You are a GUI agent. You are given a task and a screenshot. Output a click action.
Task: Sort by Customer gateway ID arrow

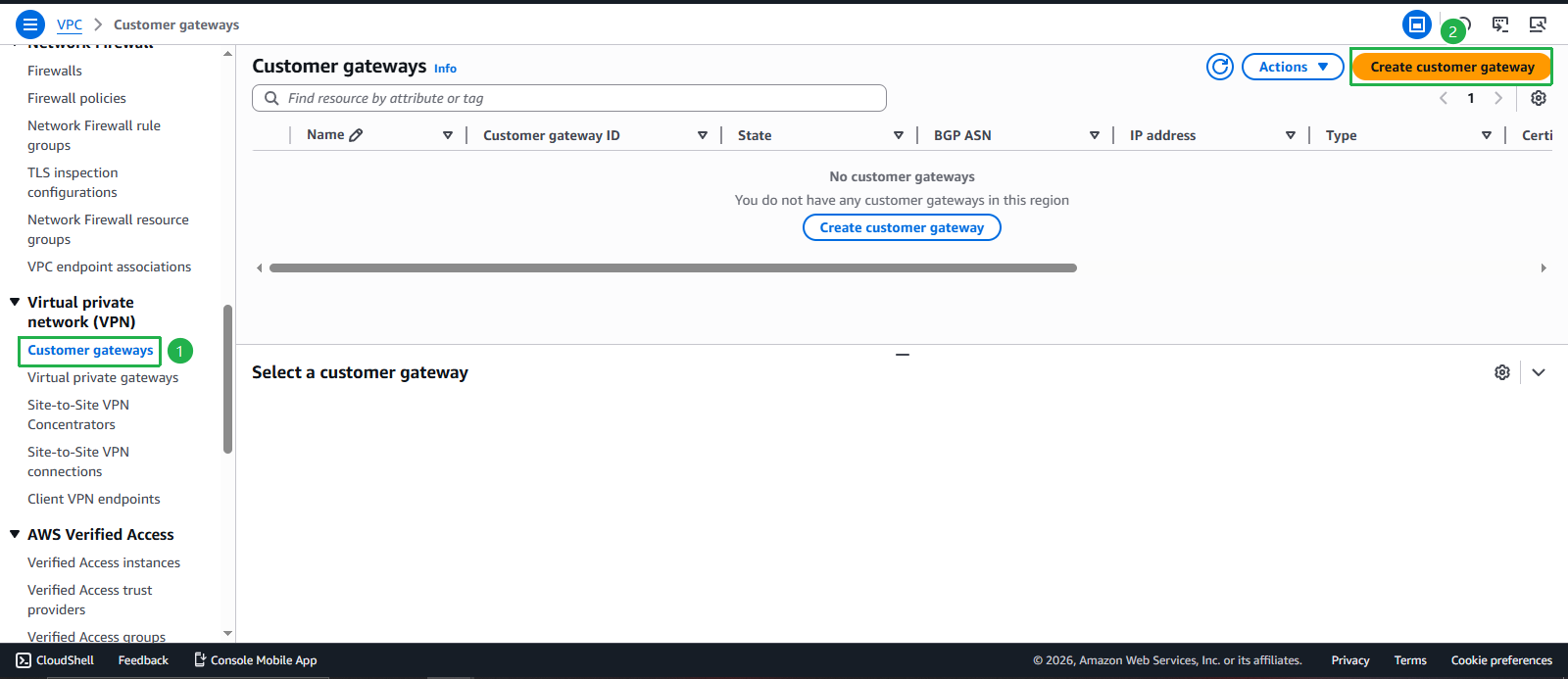[703, 135]
